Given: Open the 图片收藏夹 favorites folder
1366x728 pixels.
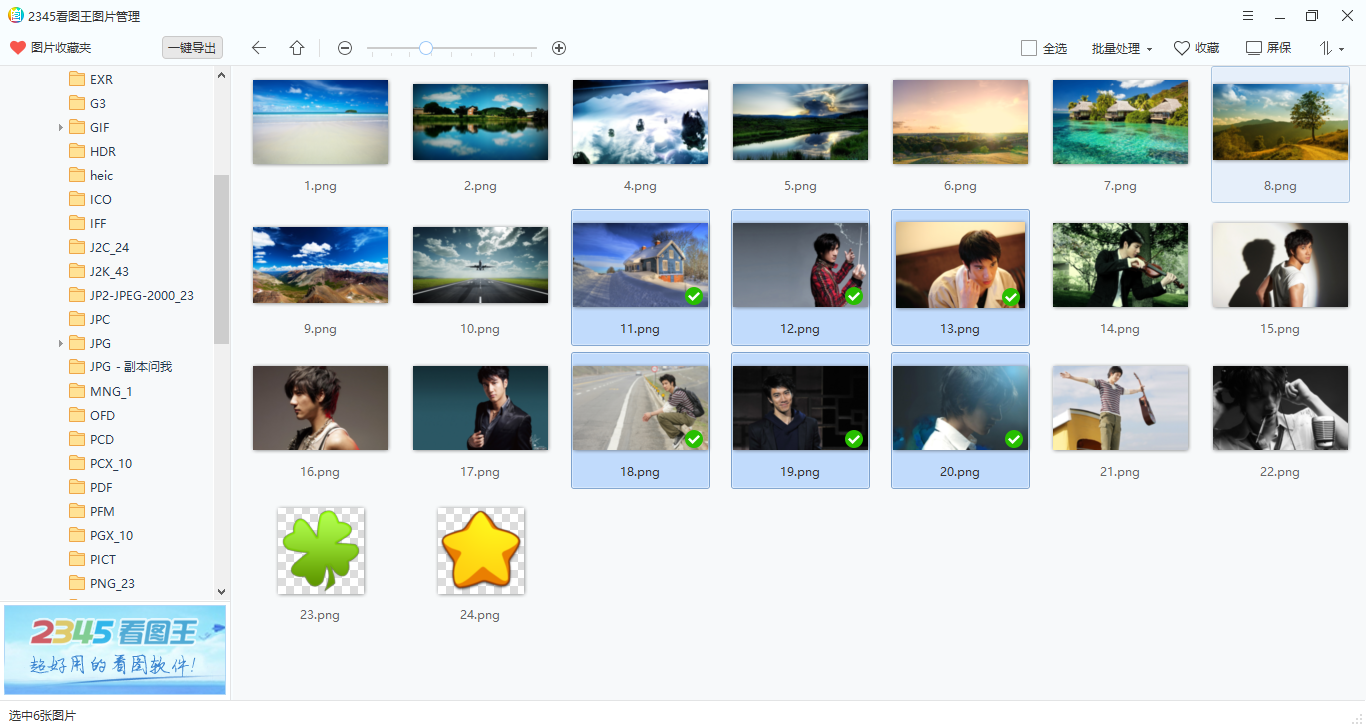Looking at the screenshot, I should pyautogui.click(x=50, y=48).
